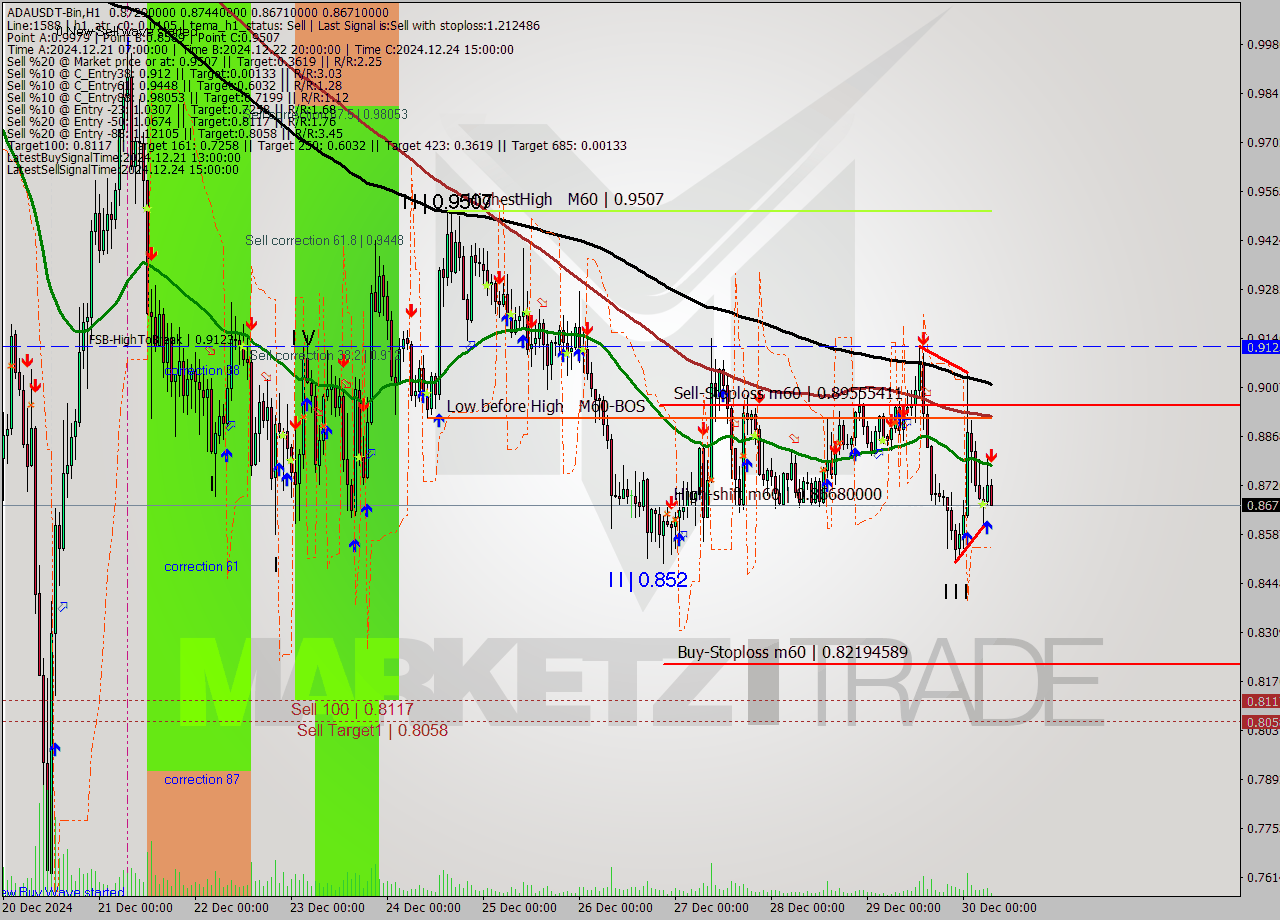Click the red 0.805 price tag
The image size is (1280, 920).
pyautogui.click(x=1260, y=721)
